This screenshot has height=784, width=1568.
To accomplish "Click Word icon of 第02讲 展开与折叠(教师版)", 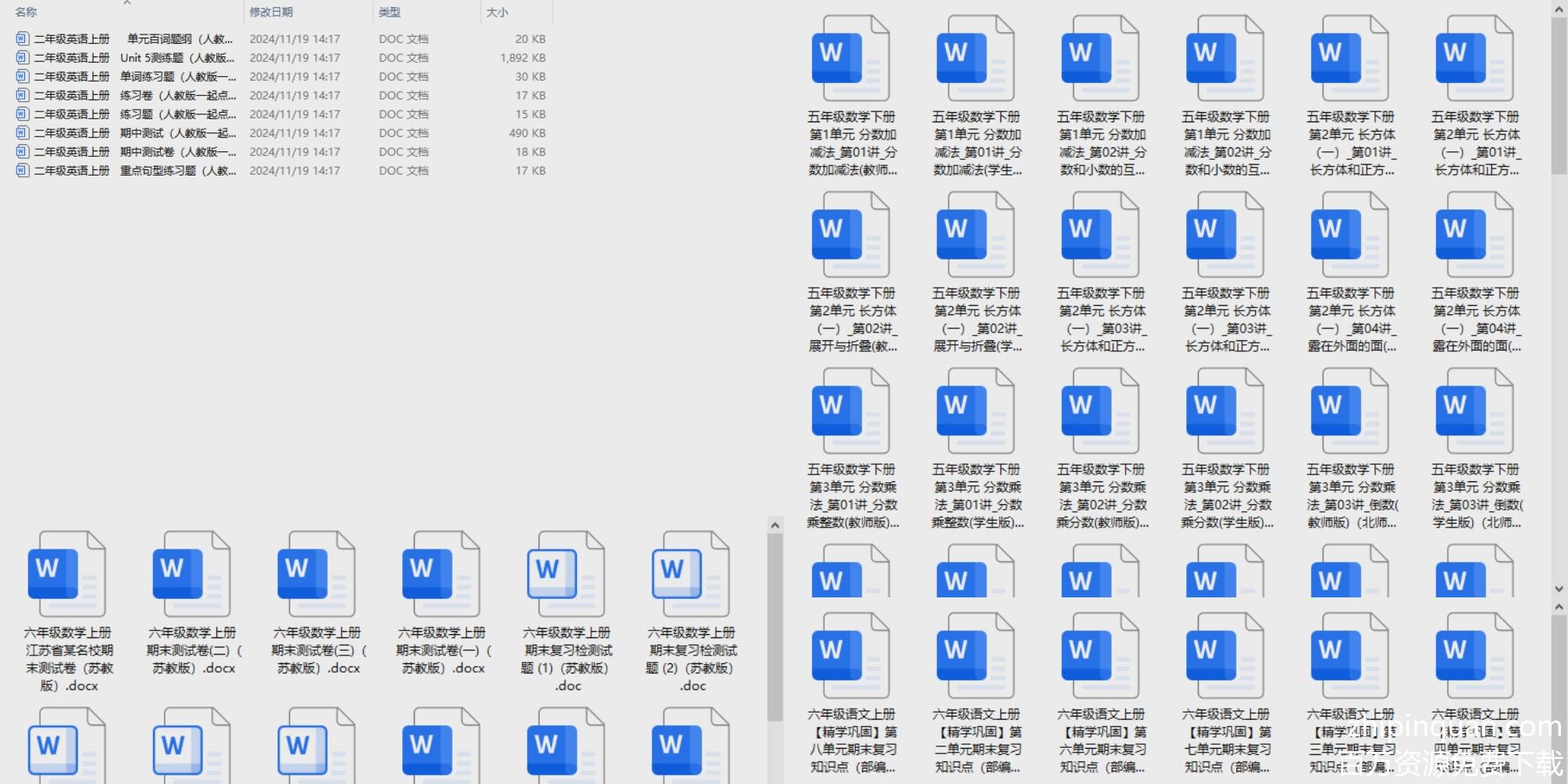I will (x=851, y=235).
